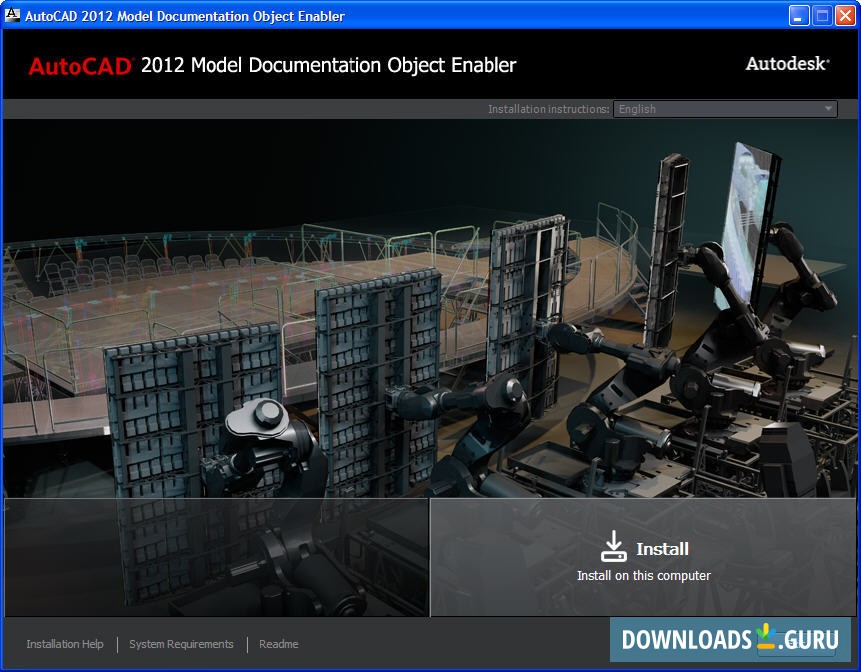Click the DOWNLOADS.GURU download icon

tap(764, 641)
